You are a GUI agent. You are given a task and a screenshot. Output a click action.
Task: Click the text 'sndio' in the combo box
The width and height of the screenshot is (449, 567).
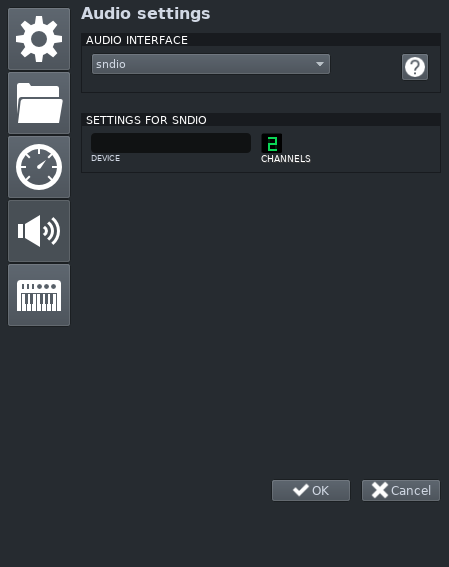click(x=111, y=64)
